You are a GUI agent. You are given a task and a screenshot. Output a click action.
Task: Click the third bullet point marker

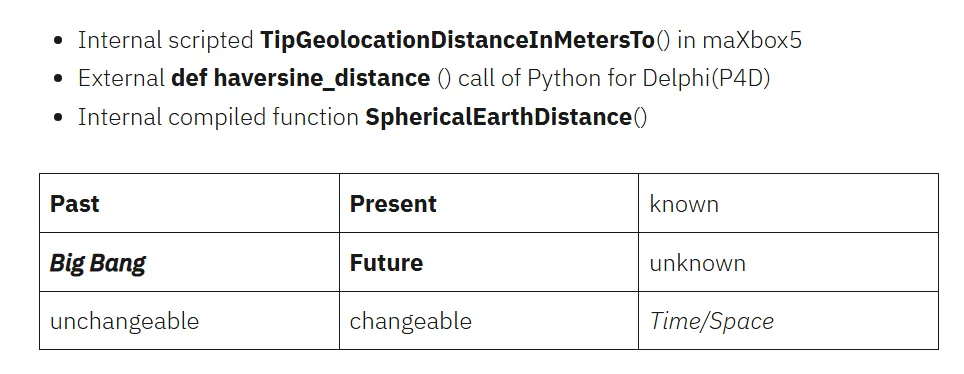point(58,117)
